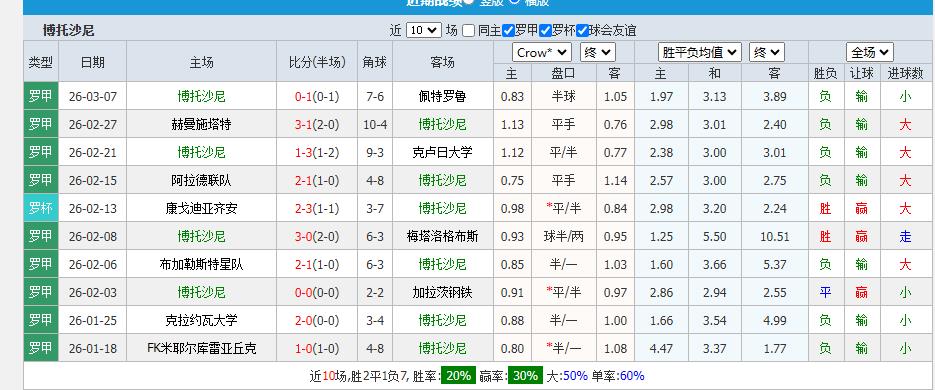Click home team FK米耶尔库雷亚丘克

click(x=201, y=349)
